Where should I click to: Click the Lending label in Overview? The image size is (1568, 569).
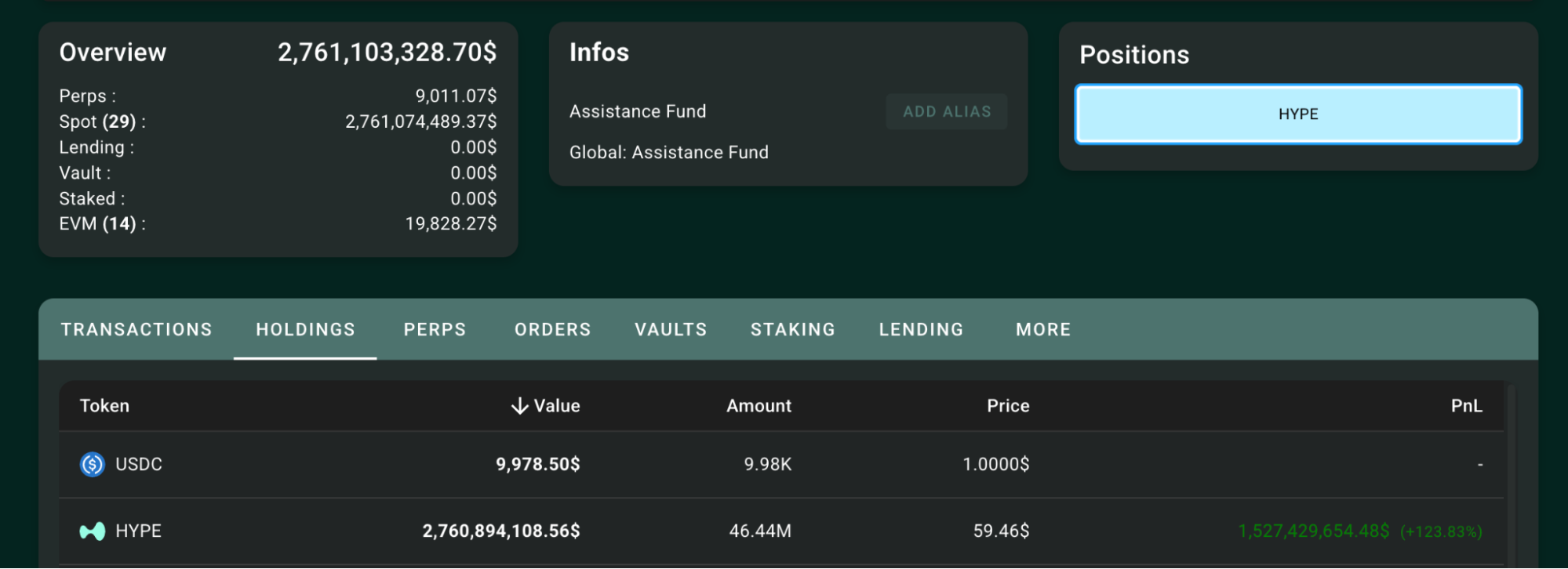[96, 147]
